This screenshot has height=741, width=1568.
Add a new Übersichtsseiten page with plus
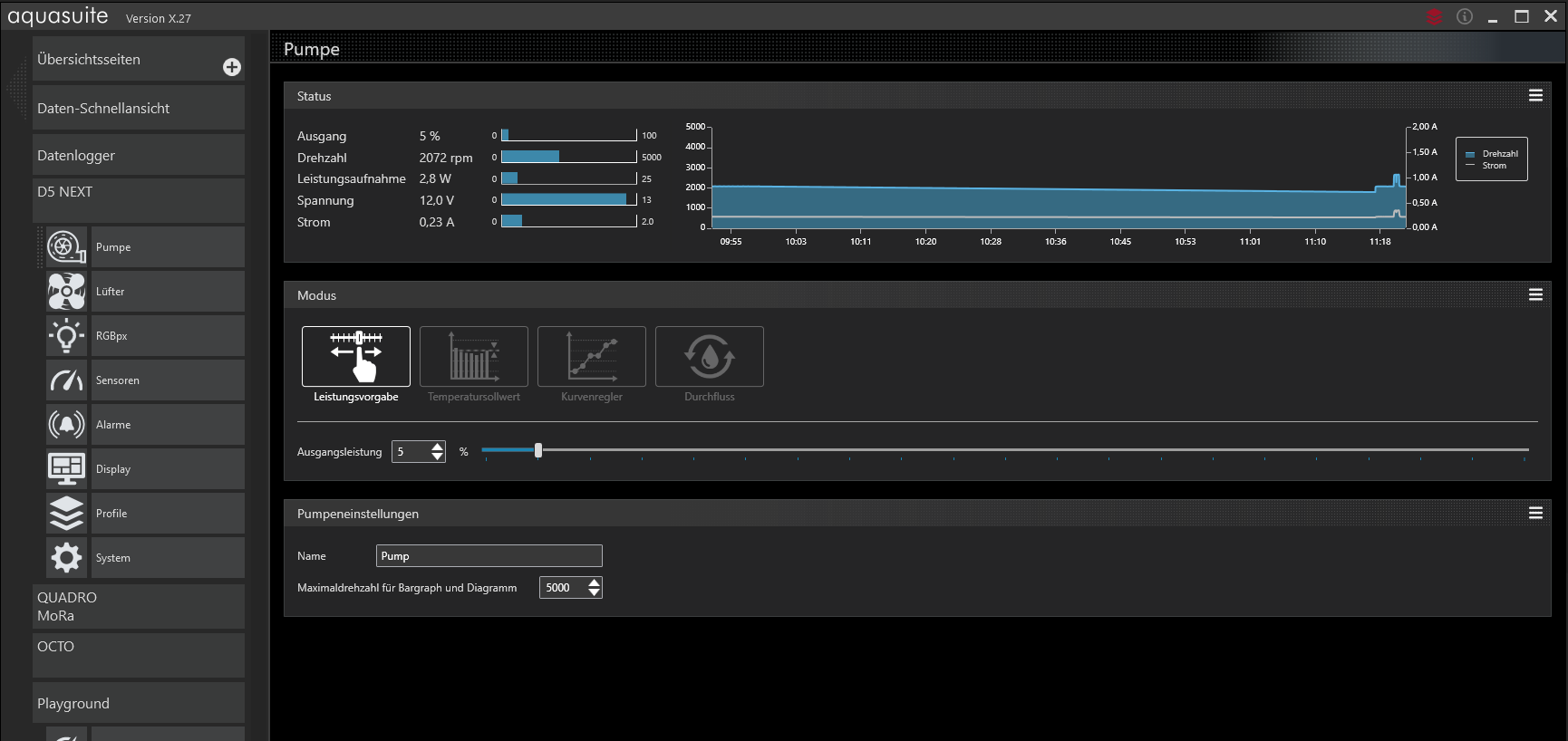point(232,67)
